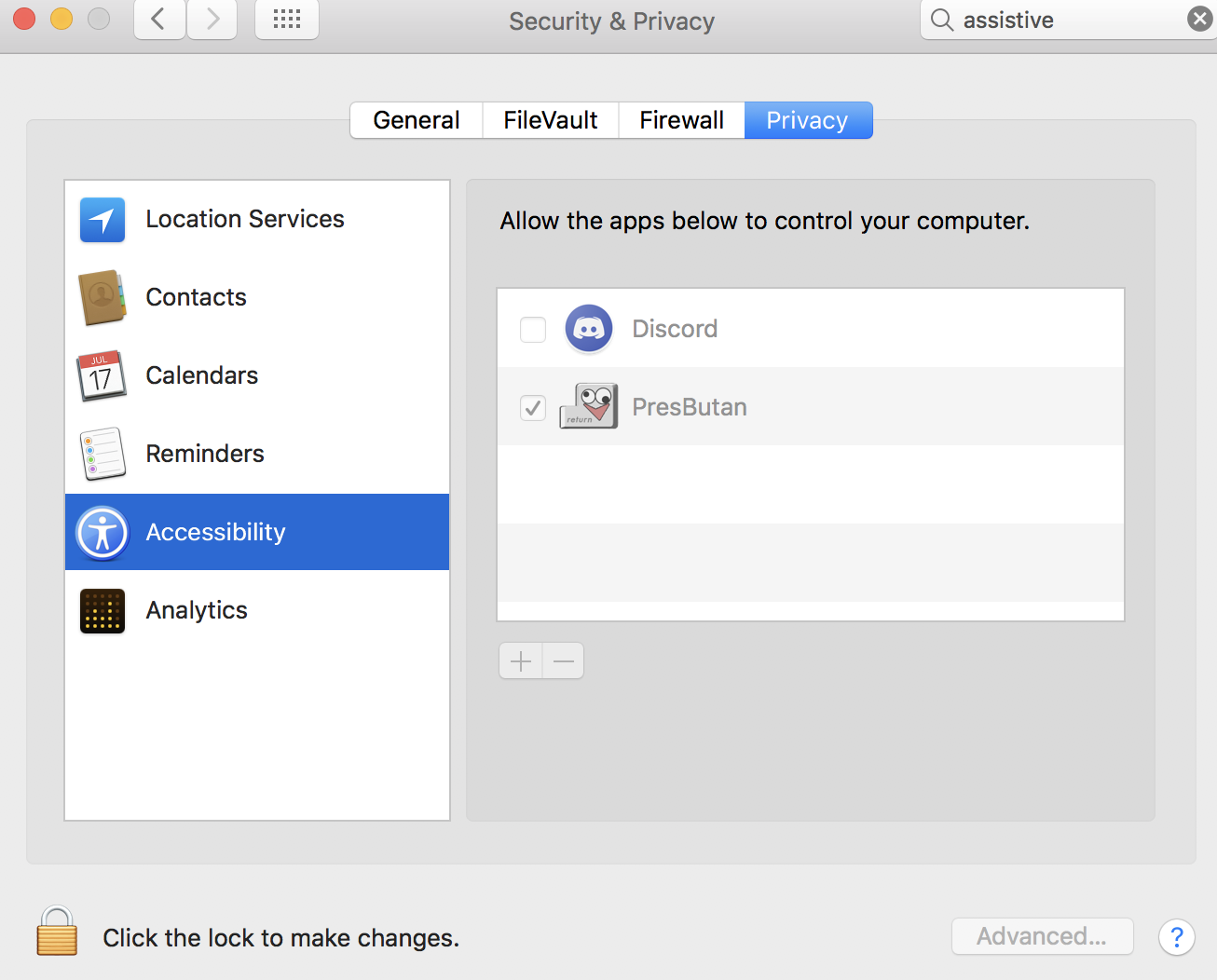Click the Discord app icon

(x=589, y=329)
